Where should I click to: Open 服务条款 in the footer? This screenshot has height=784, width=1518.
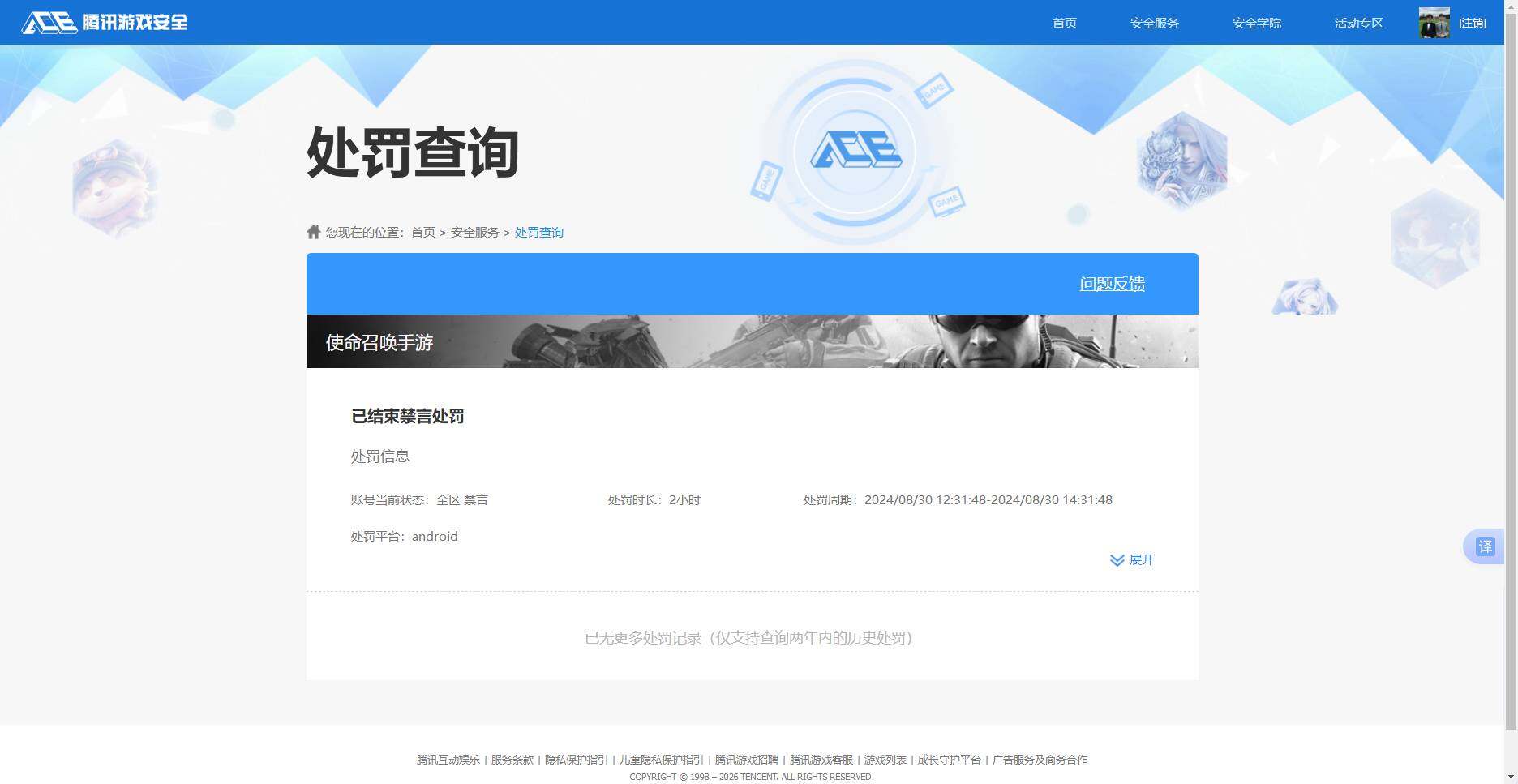click(x=512, y=760)
